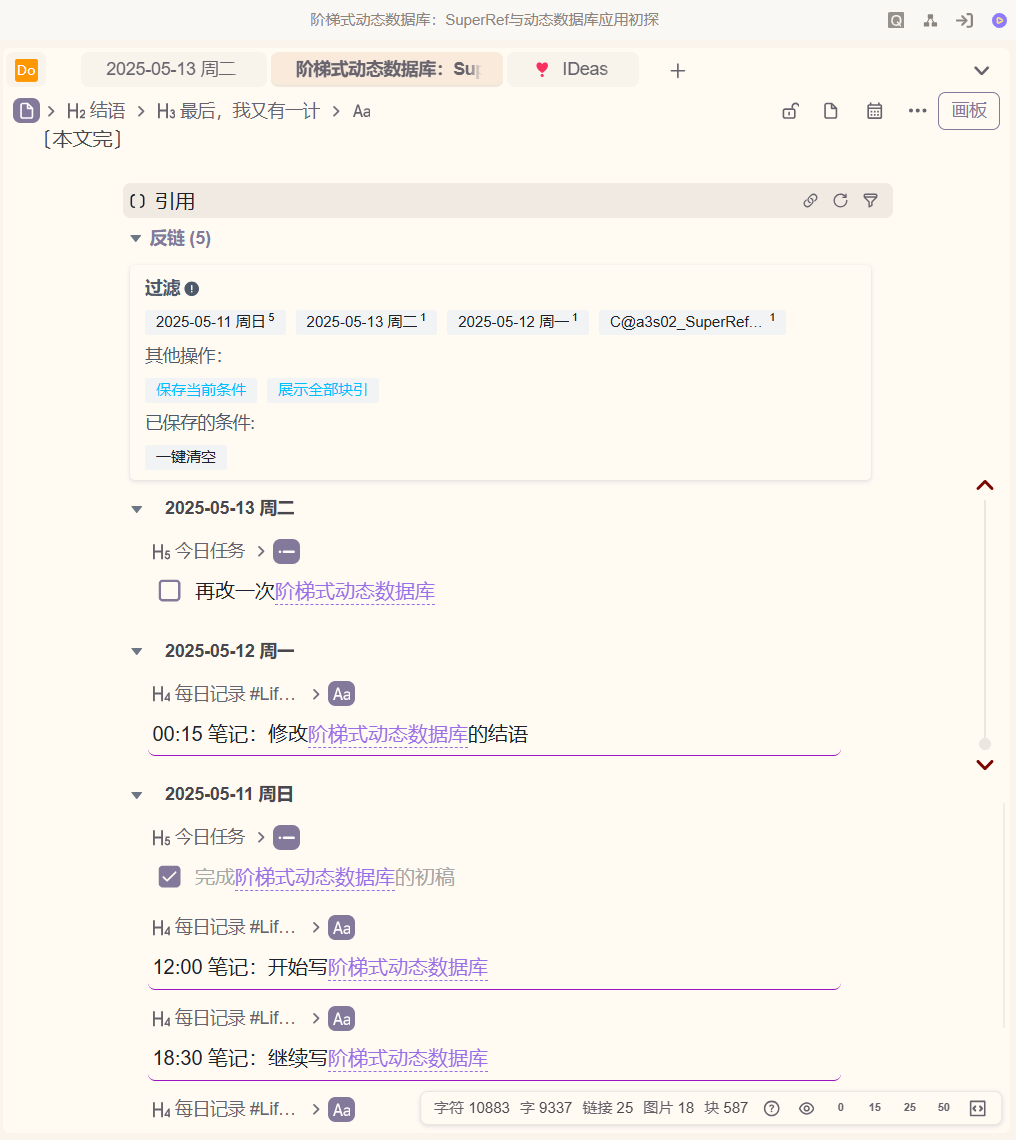Click the link icon in the 引用 panel header

click(x=810, y=200)
